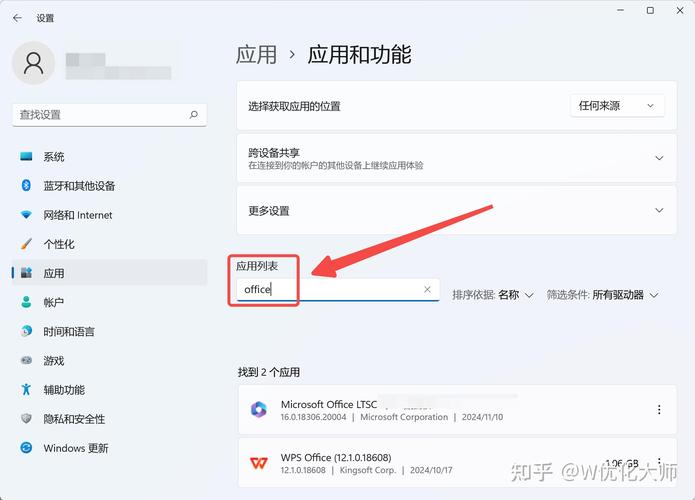
Task: Open the 任何来源 dropdown
Action: [617, 105]
